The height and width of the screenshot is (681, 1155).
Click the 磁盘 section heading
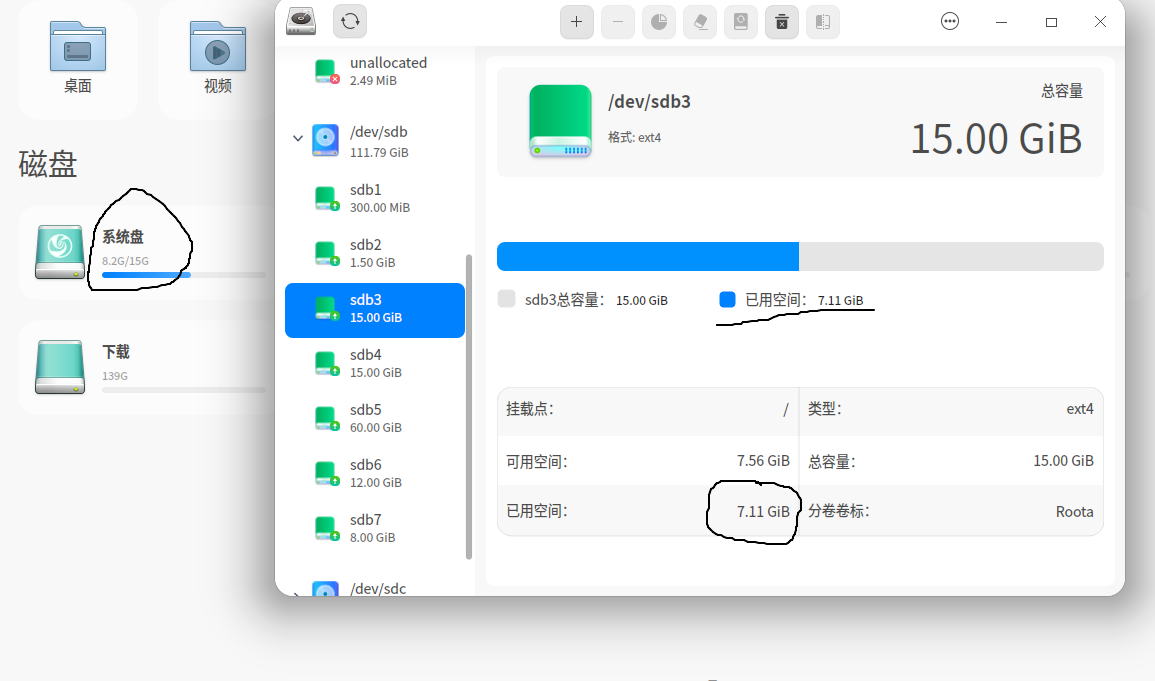pos(48,163)
